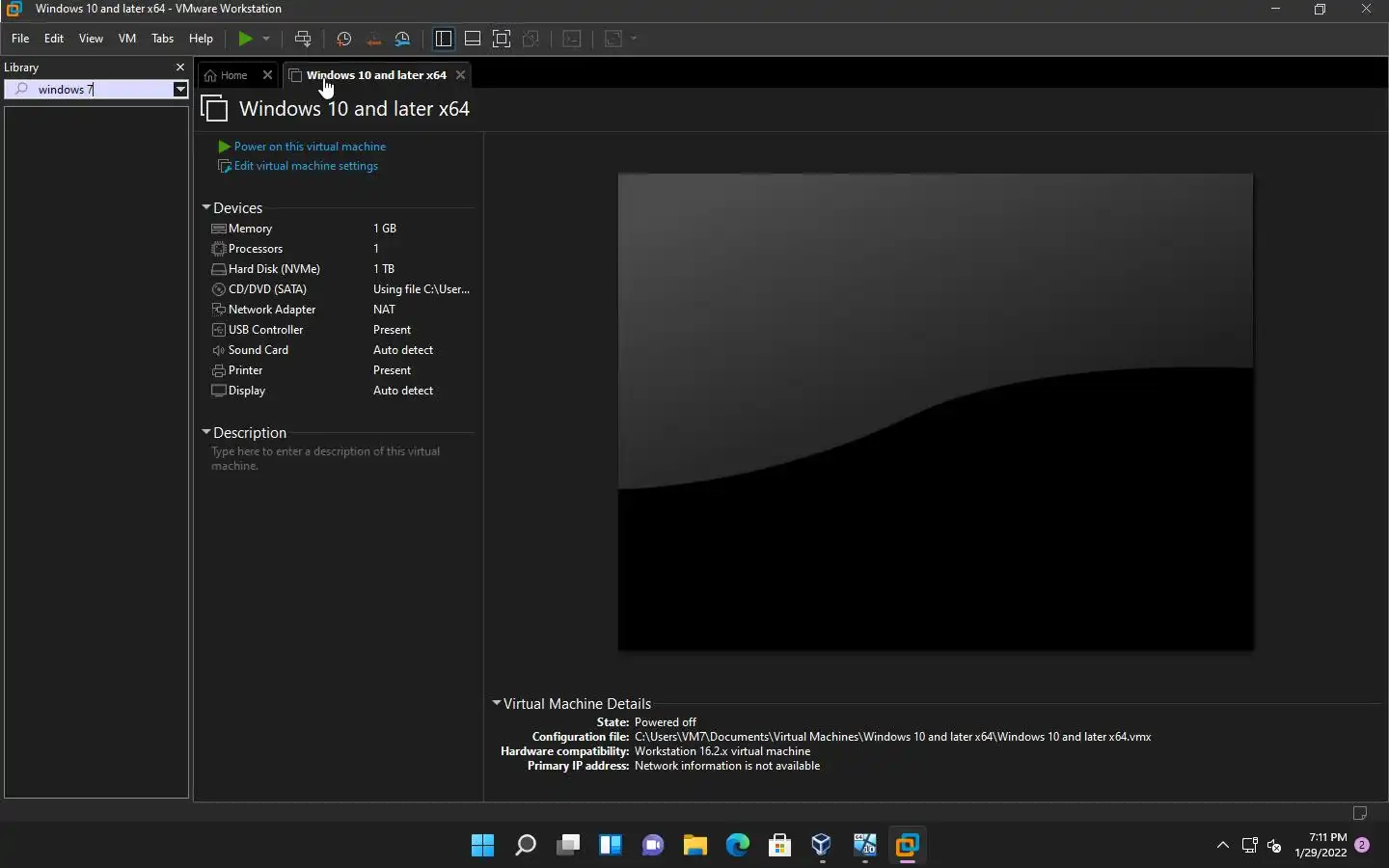Screen dimensions: 1389x868
Task: Click the console view toolbar icon
Action: coord(572,39)
